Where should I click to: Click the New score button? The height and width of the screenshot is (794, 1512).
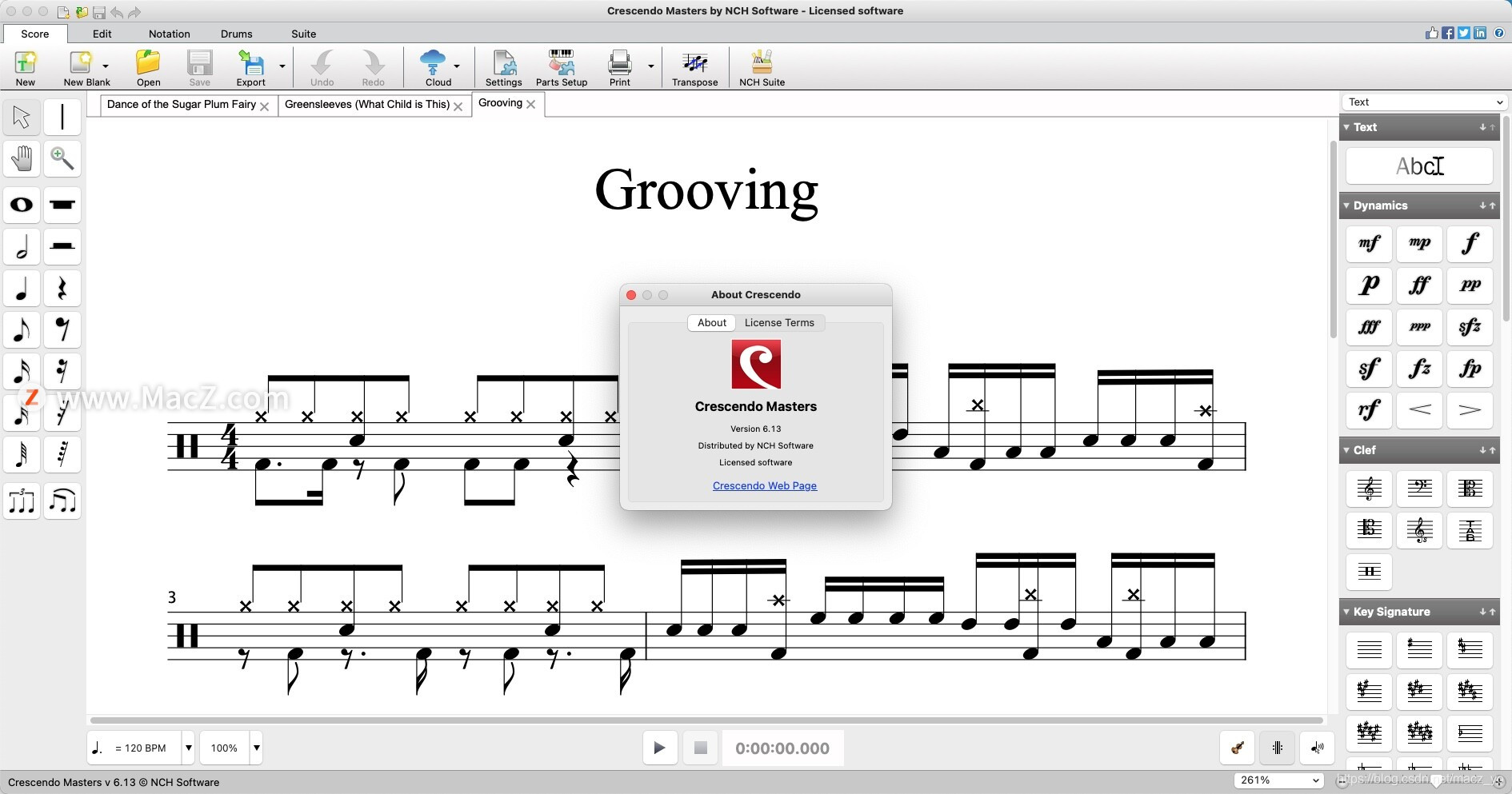point(26,68)
